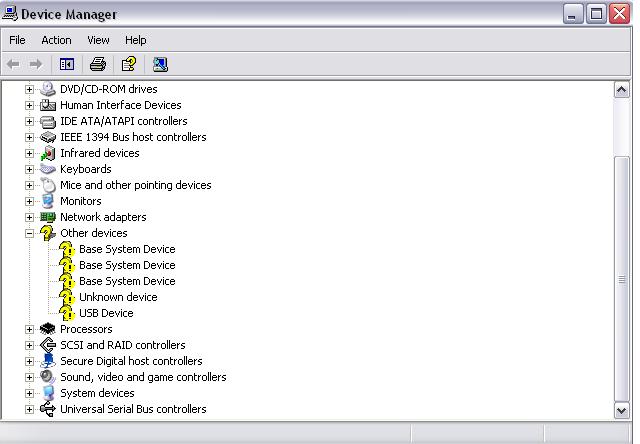Expand the System devices node

pyautogui.click(x=29, y=393)
